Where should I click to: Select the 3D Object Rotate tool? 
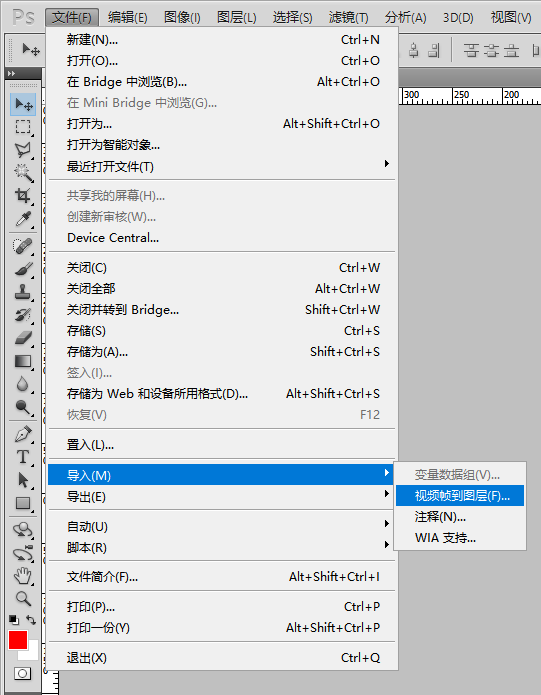23,530
